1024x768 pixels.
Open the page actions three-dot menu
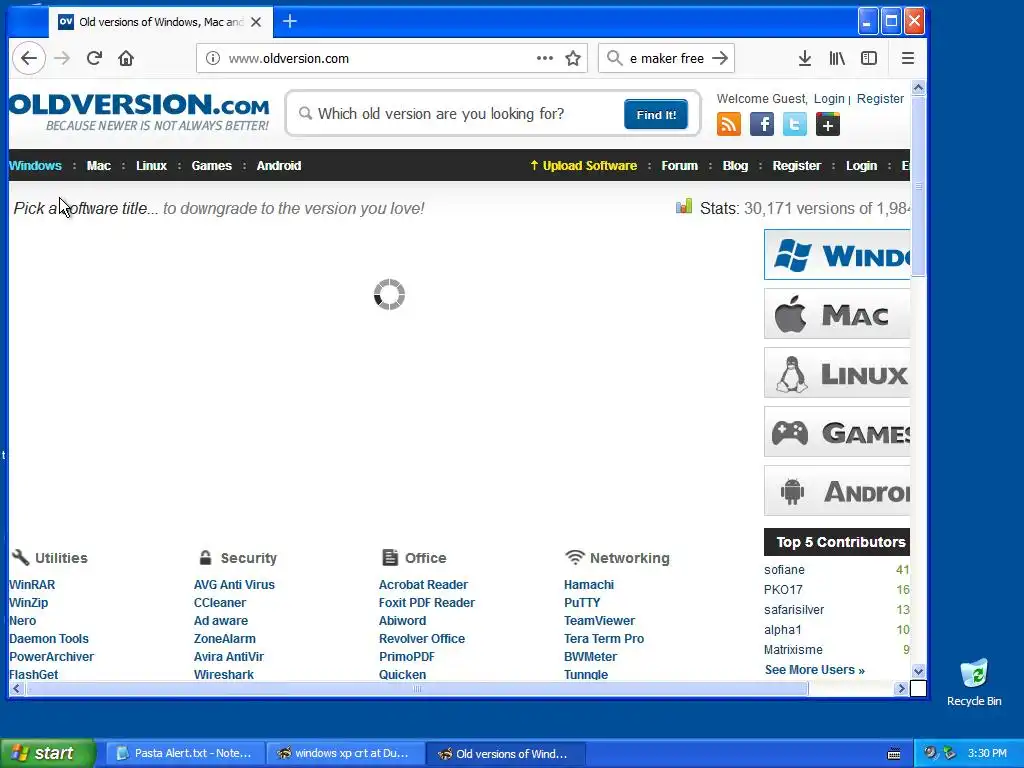[545, 58]
